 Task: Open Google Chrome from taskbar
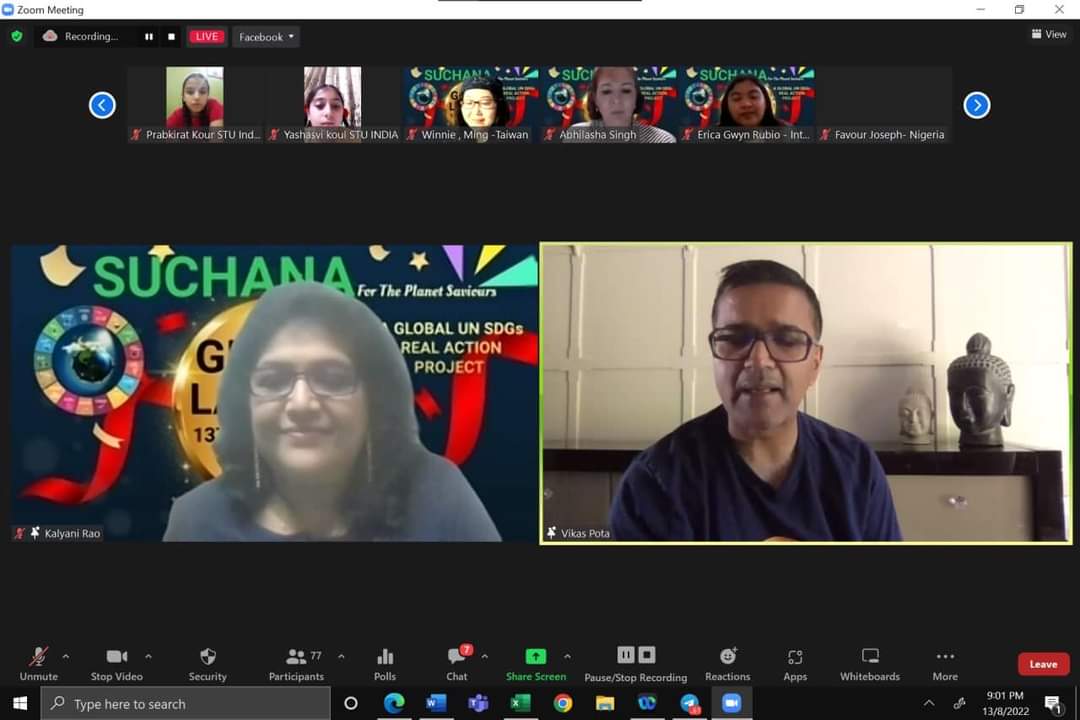563,703
